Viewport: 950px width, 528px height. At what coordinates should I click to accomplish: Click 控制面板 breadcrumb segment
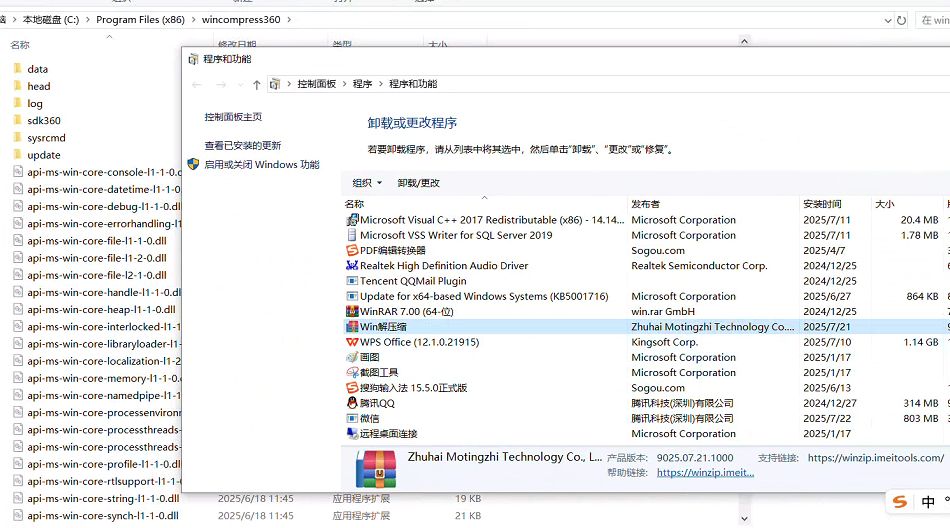click(x=316, y=84)
